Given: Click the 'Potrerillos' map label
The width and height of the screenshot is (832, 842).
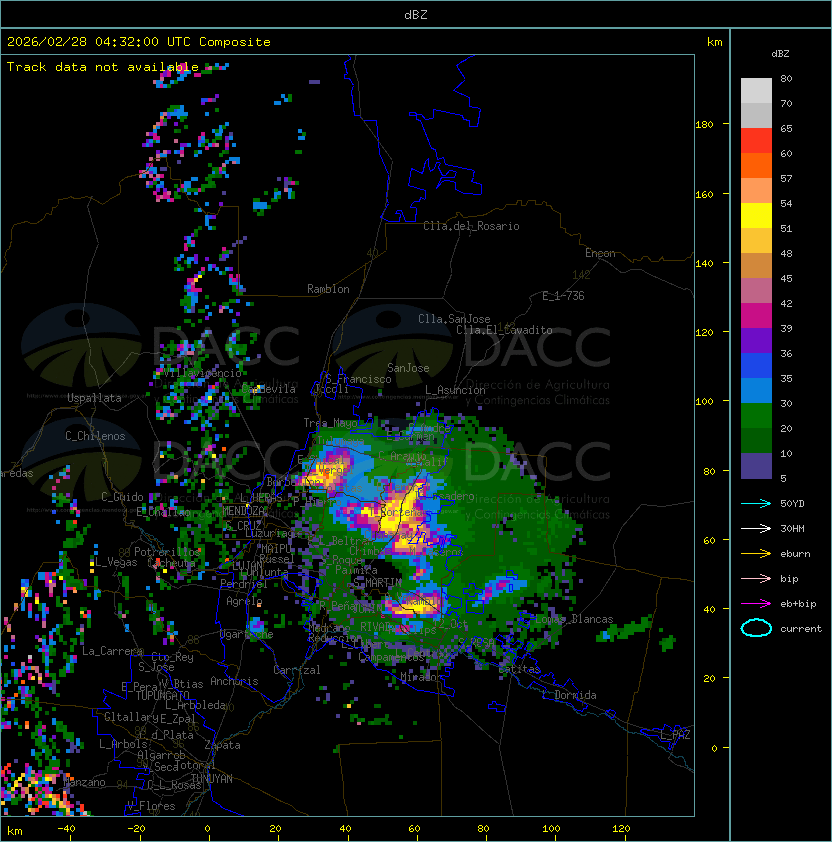Looking at the screenshot, I should tap(167, 551).
